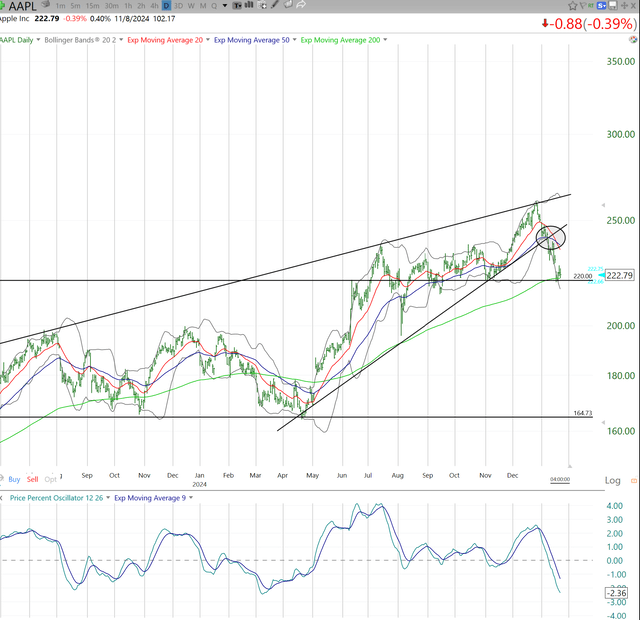Select the 1m time frame
The width and height of the screenshot is (640, 620).
(x=60, y=6)
